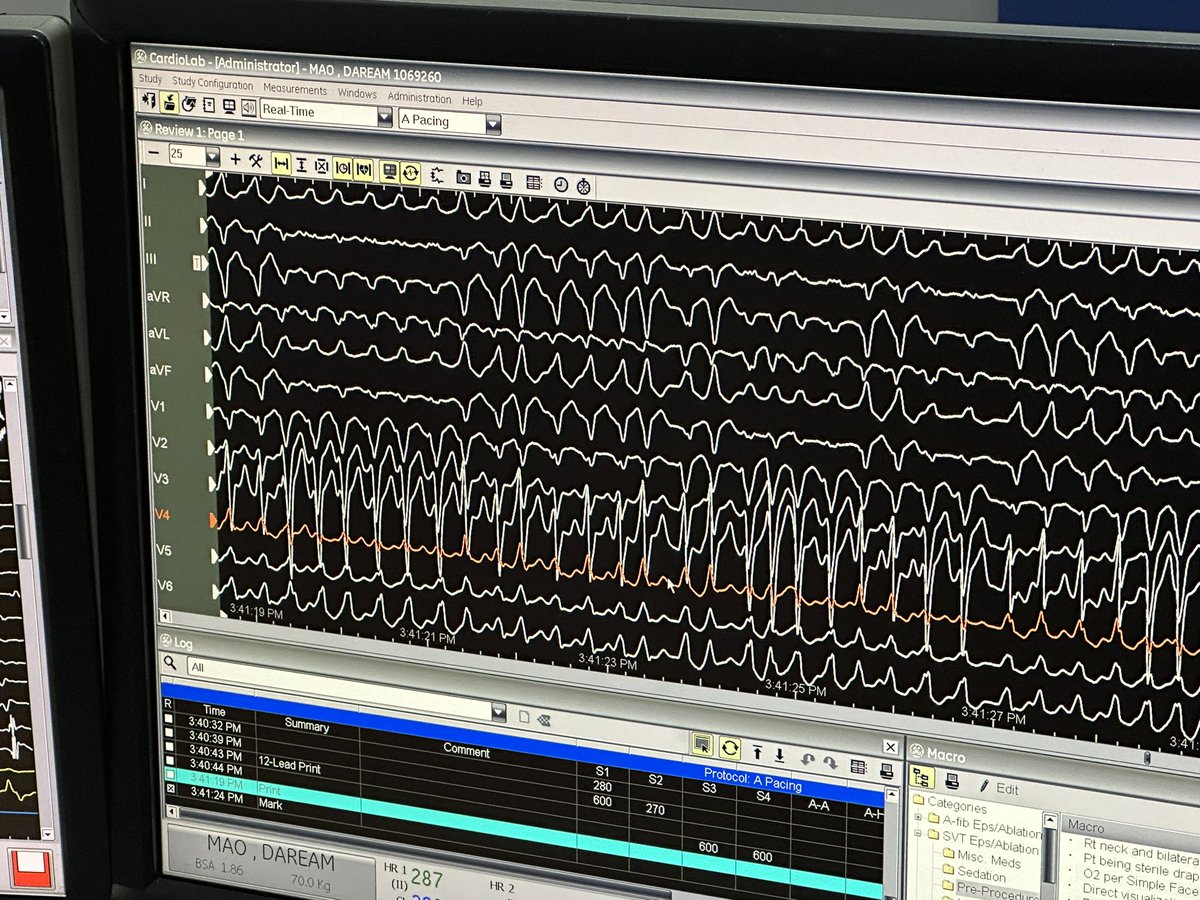
Task: Increase sweep speed with the plus button
Action: click(x=235, y=159)
